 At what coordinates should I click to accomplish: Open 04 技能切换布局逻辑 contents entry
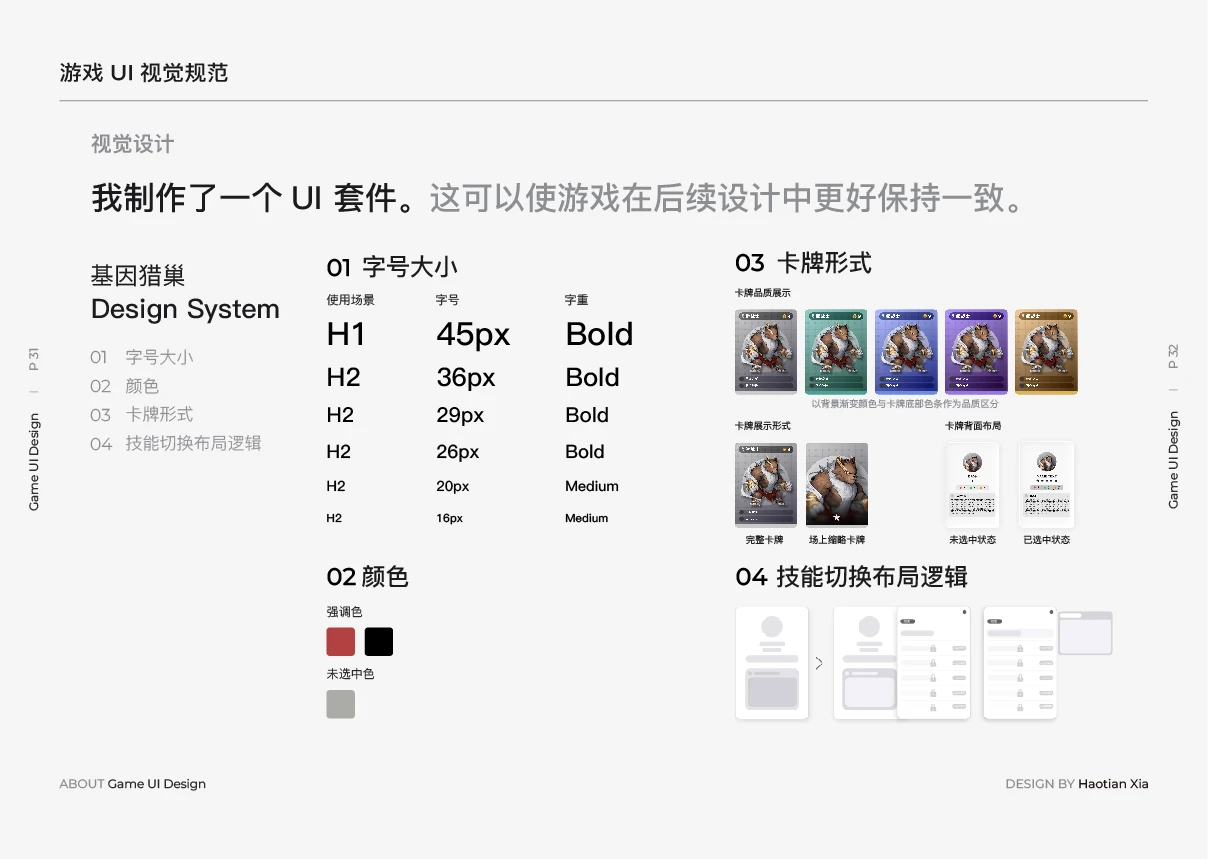[x=176, y=443]
